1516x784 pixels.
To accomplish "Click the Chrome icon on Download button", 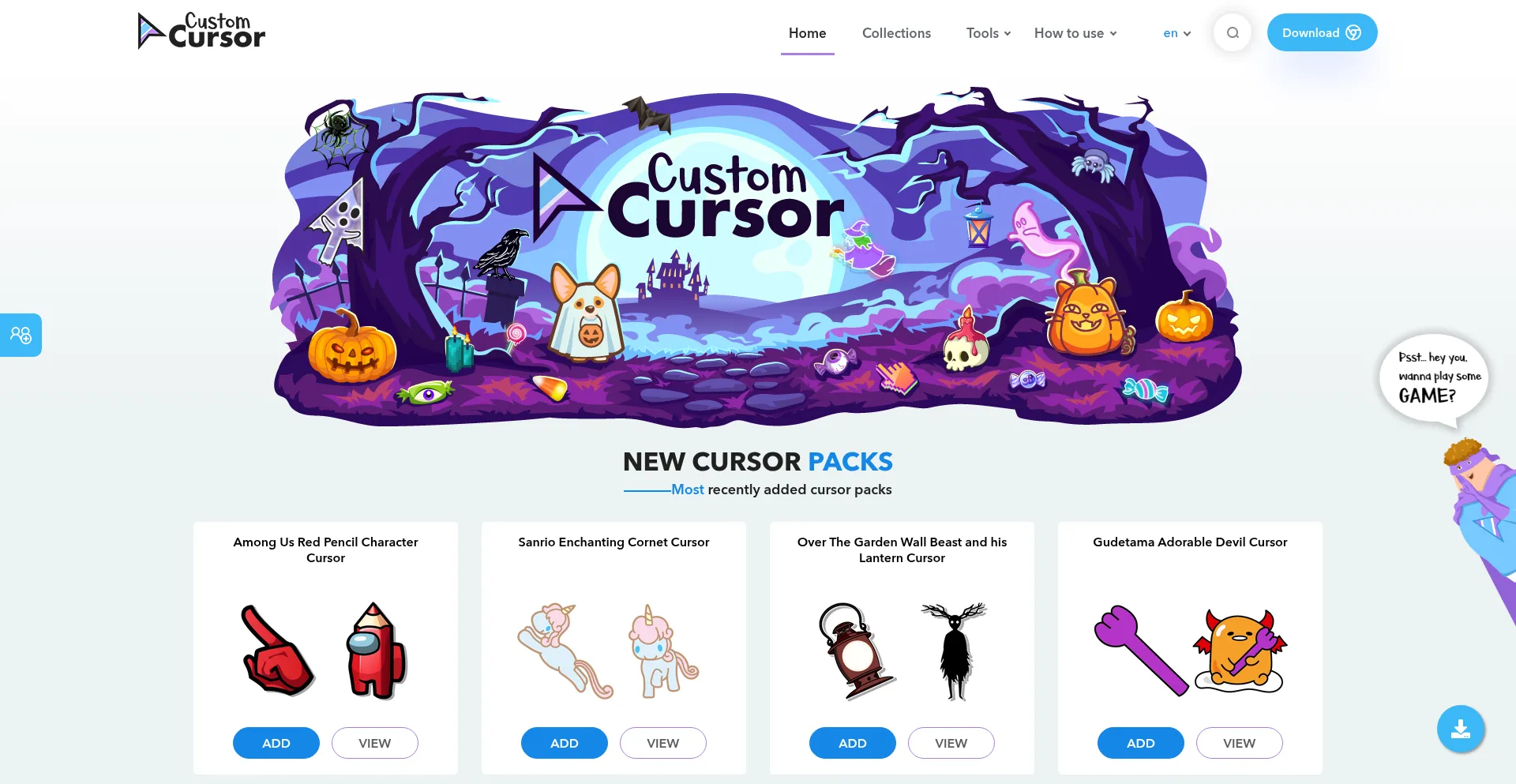I will [1353, 32].
